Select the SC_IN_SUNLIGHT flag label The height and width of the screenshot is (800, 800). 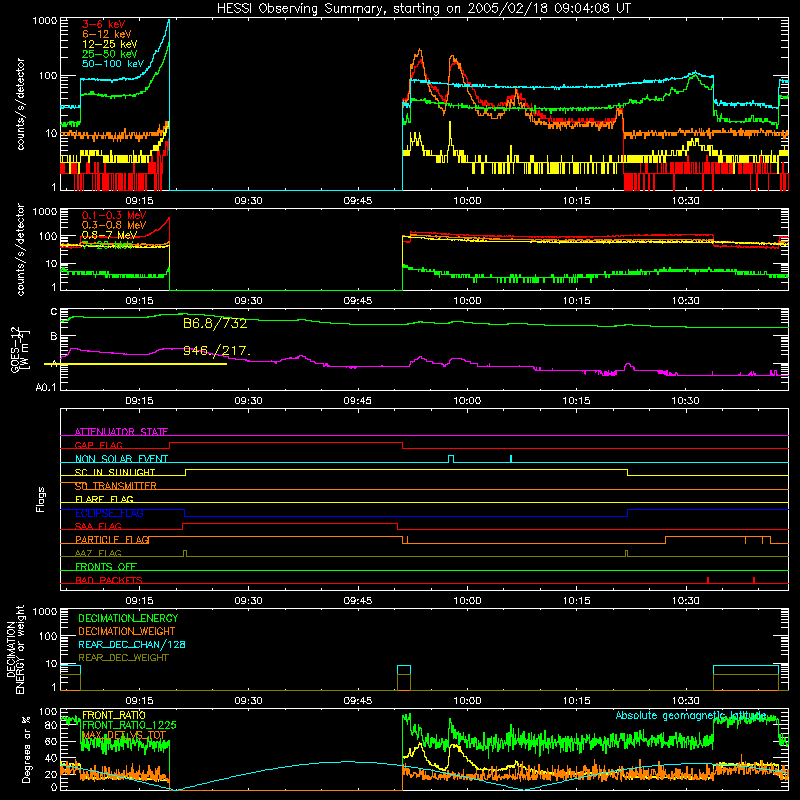[x=115, y=472]
